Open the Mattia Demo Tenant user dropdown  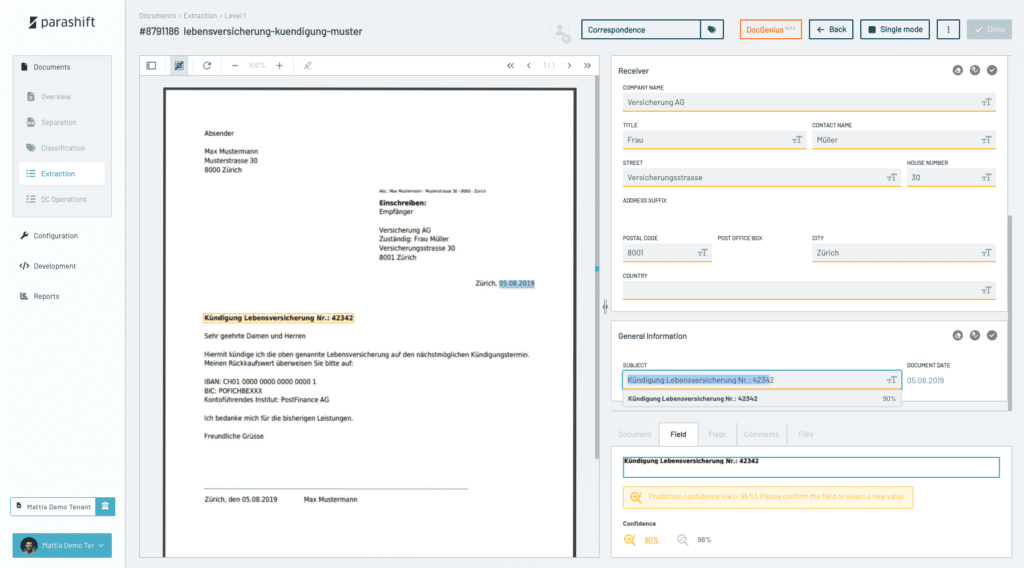(x=62, y=545)
